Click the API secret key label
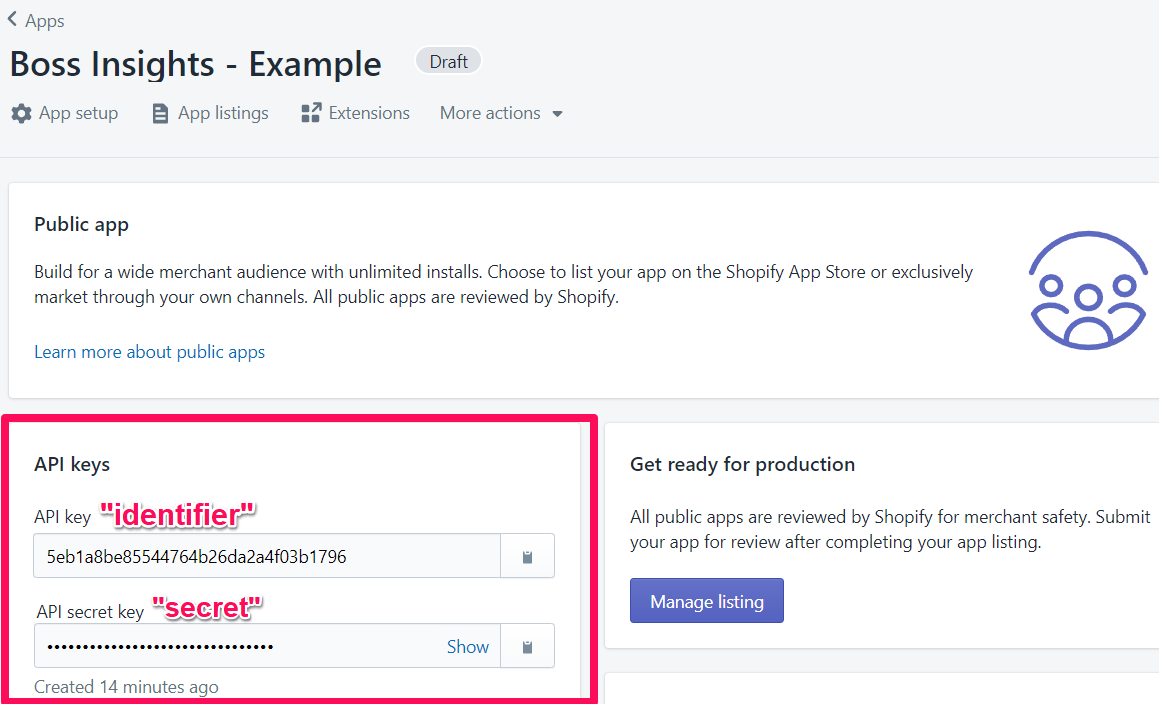The image size is (1159, 704). click(x=90, y=612)
